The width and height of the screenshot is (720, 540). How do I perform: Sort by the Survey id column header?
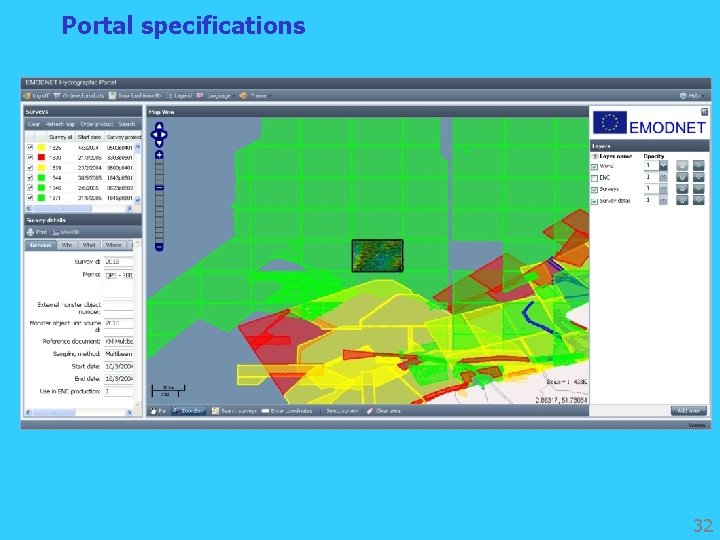coord(61,137)
